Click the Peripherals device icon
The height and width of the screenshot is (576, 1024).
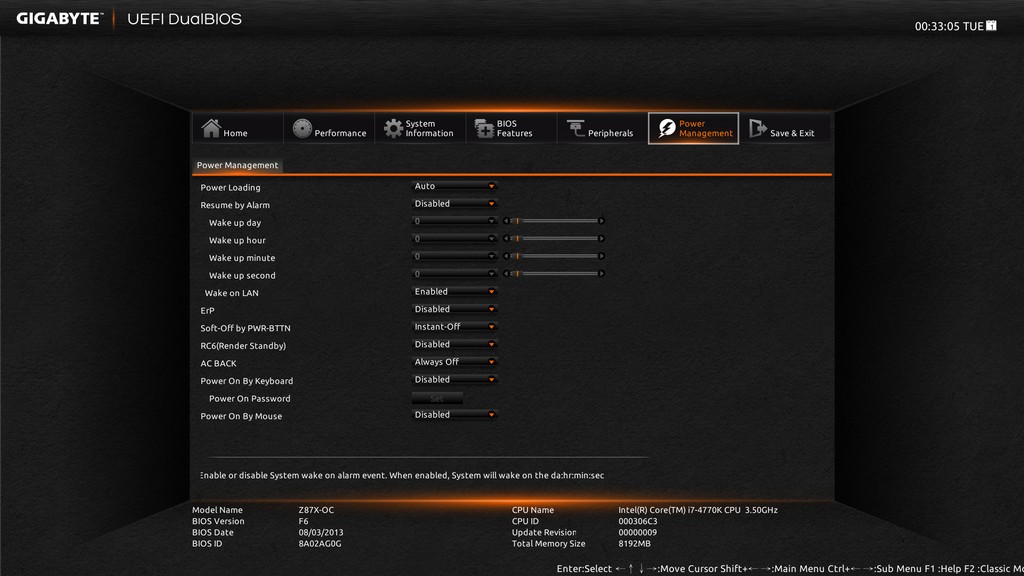pos(575,129)
